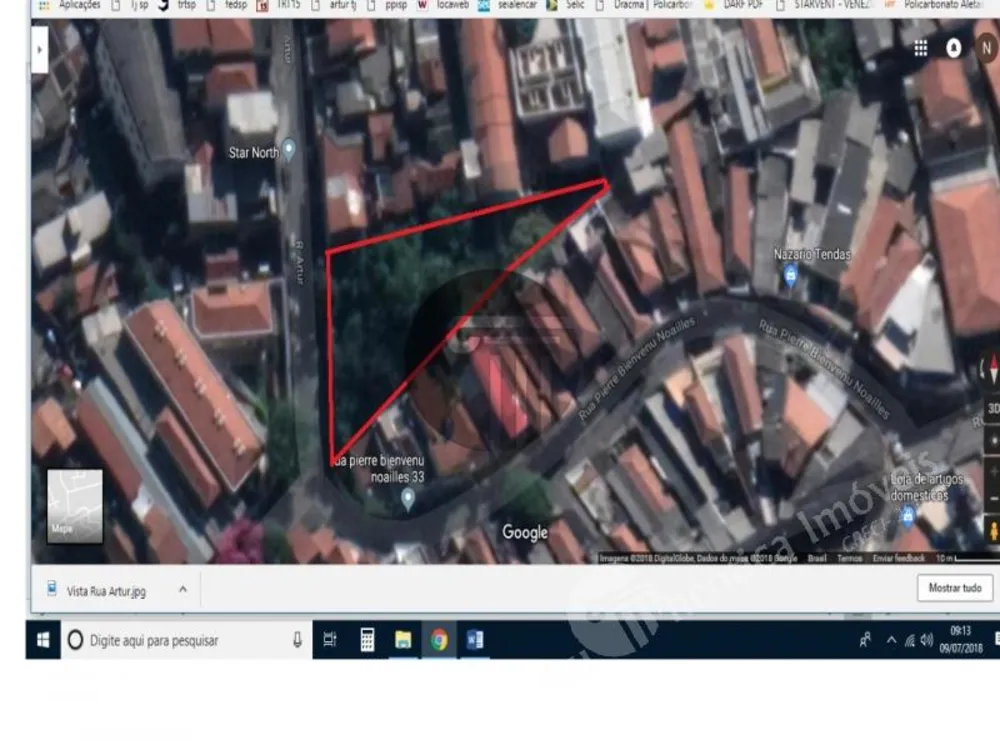
Task: Zoom in on the map
Action: pyautogui.click(x=994, y=473)
